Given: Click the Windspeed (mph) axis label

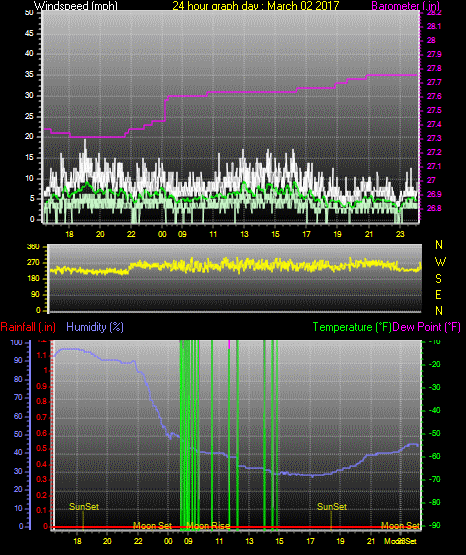Looking at the screenshot, I should tap(75, 5).
